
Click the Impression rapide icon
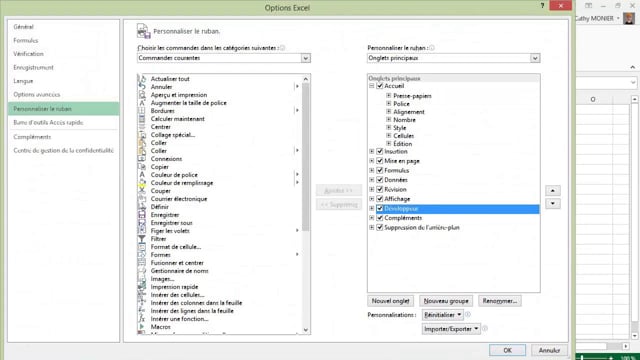(x=142, y=287)
